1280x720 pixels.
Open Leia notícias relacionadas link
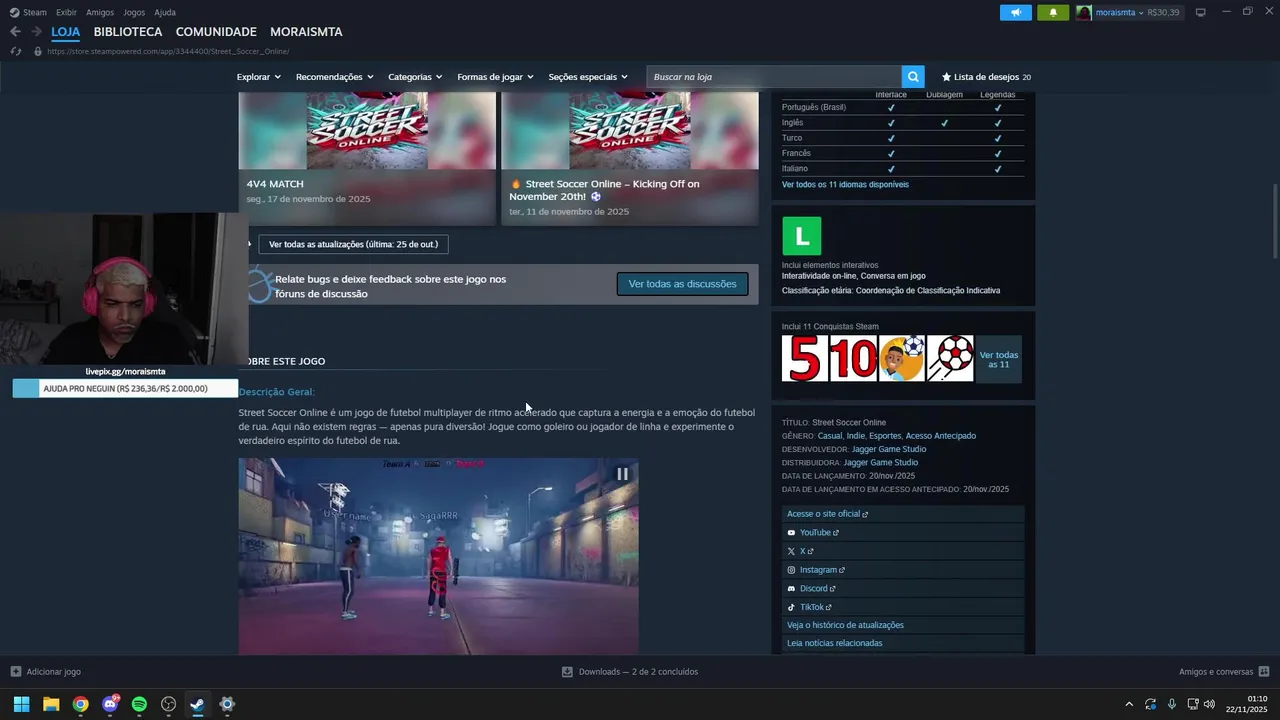point(903,643)
